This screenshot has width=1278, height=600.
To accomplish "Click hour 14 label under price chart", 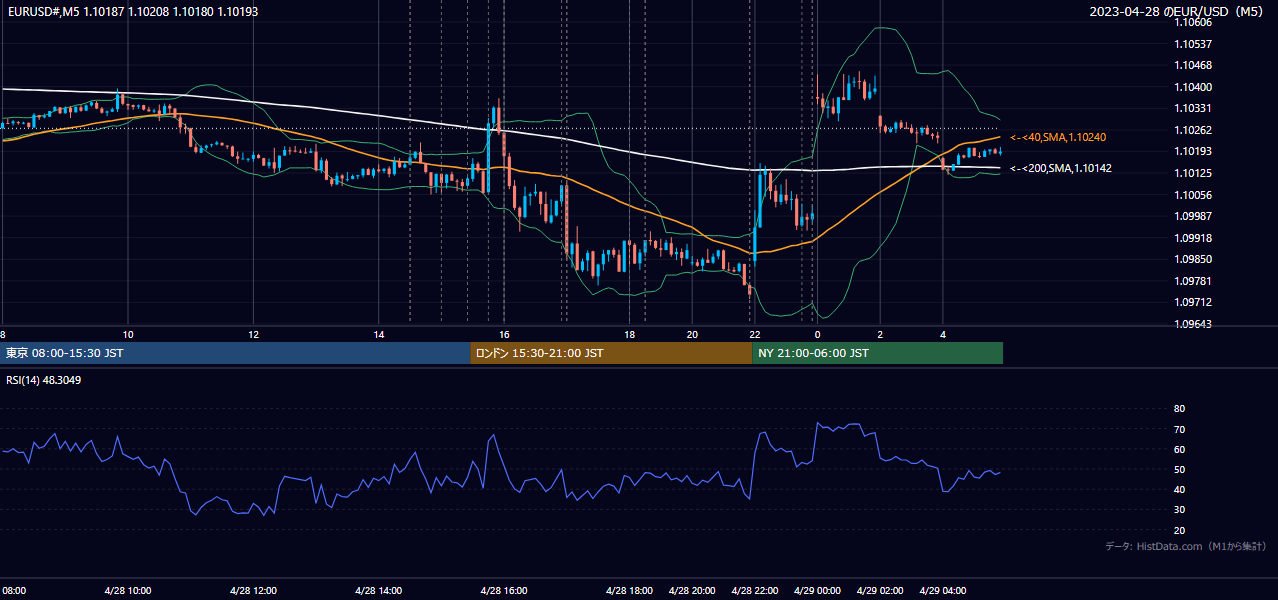I will tap(379, 334).
